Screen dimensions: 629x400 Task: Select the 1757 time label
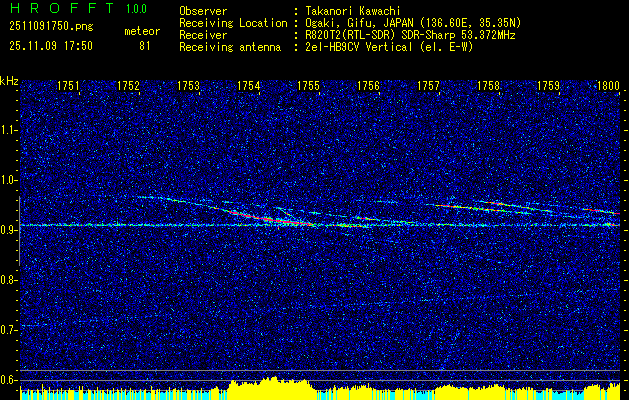coord(428,86)
